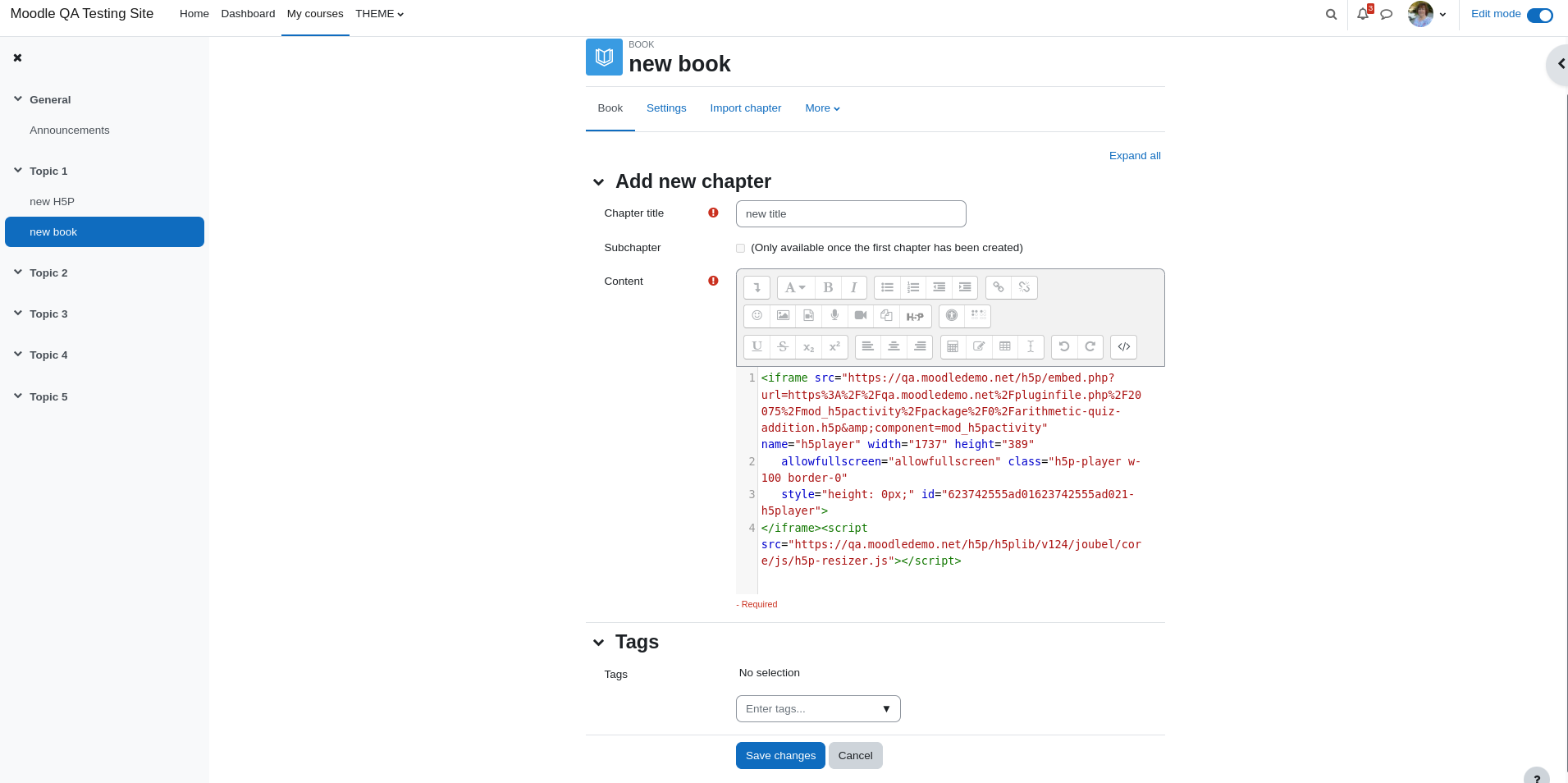The height and width of the screenshot is (783, 1568).
Task: Open manage files icon
Action: tap(886, 316)
